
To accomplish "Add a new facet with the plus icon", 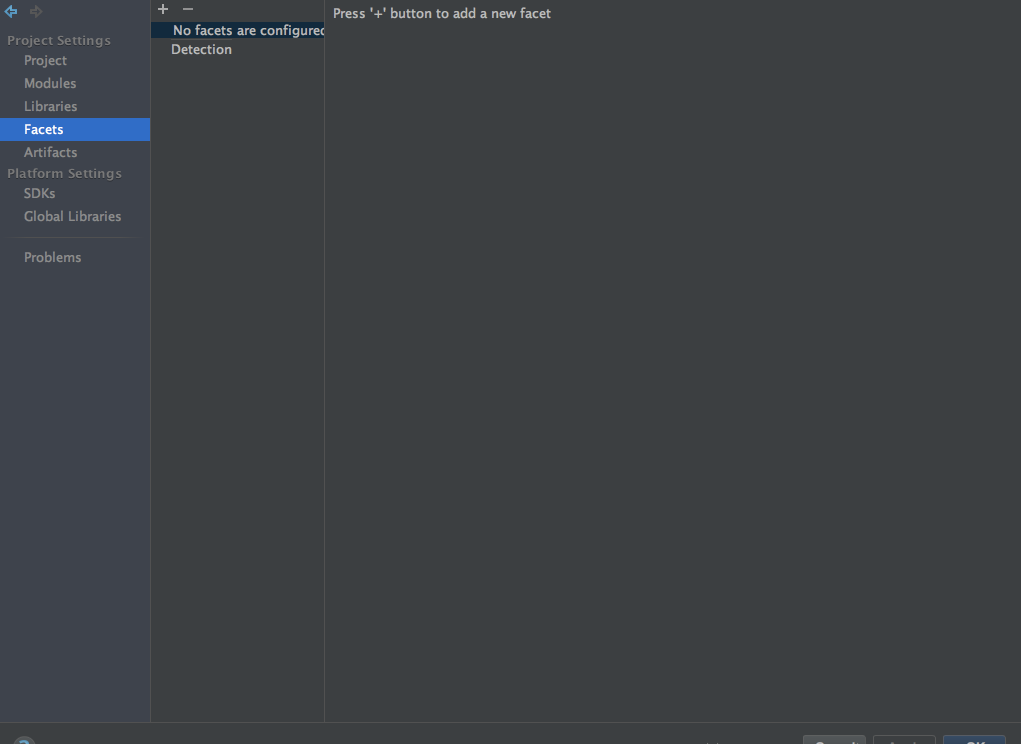I will 163,9.
